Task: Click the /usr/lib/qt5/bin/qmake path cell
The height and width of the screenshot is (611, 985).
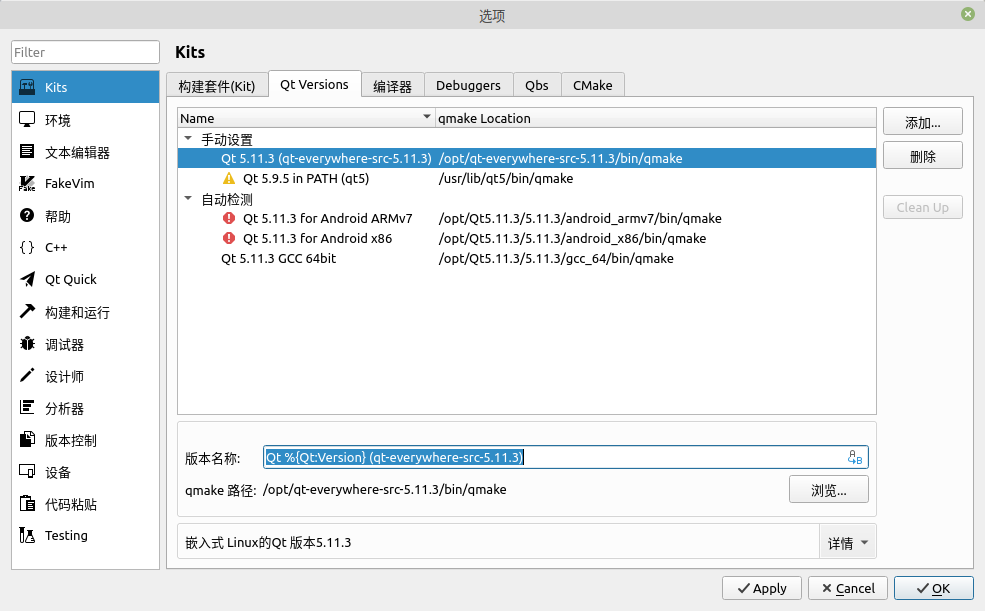Action: (x=506, y=178)
